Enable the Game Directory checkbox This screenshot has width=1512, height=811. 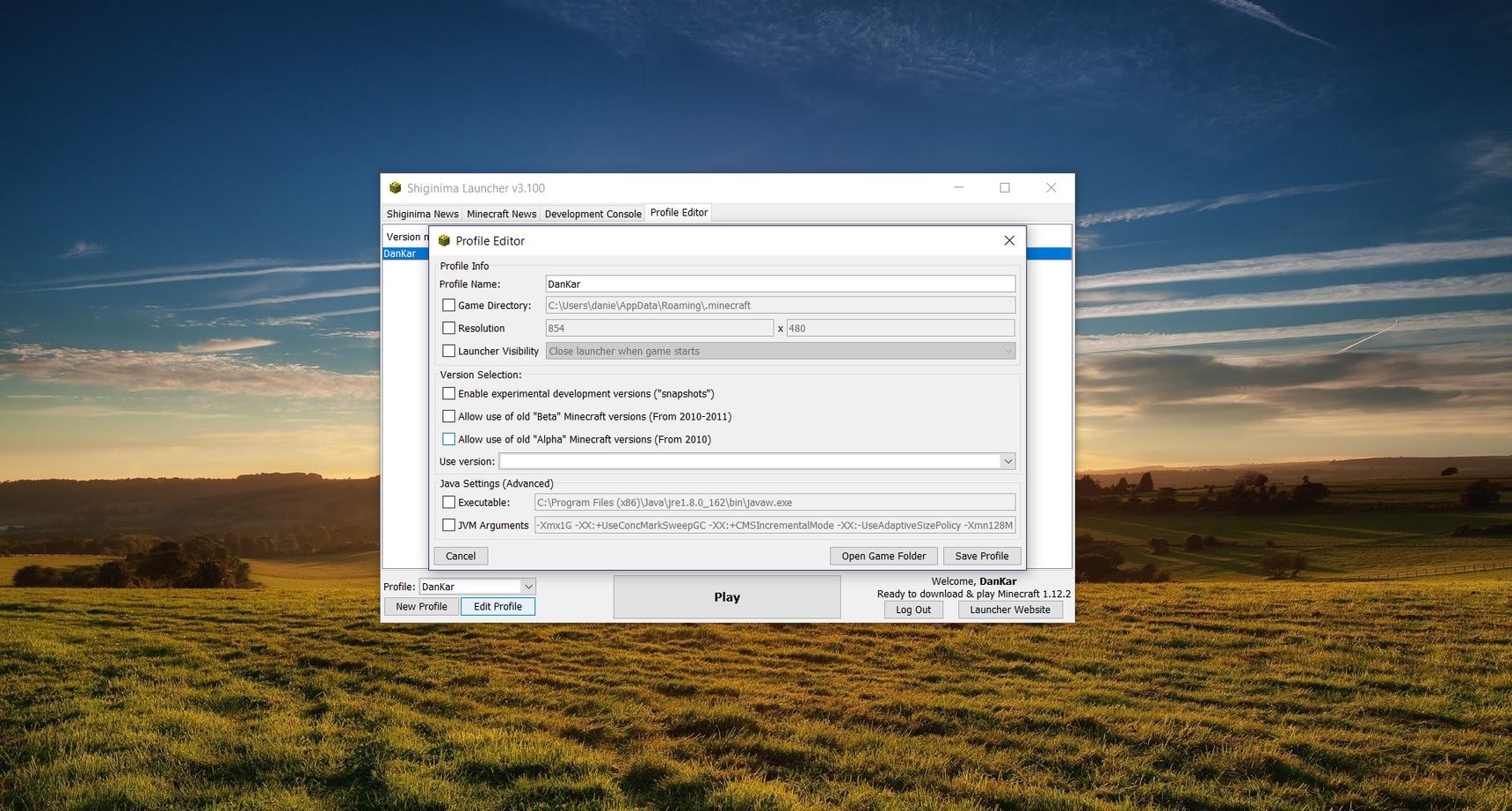(448, 305)
